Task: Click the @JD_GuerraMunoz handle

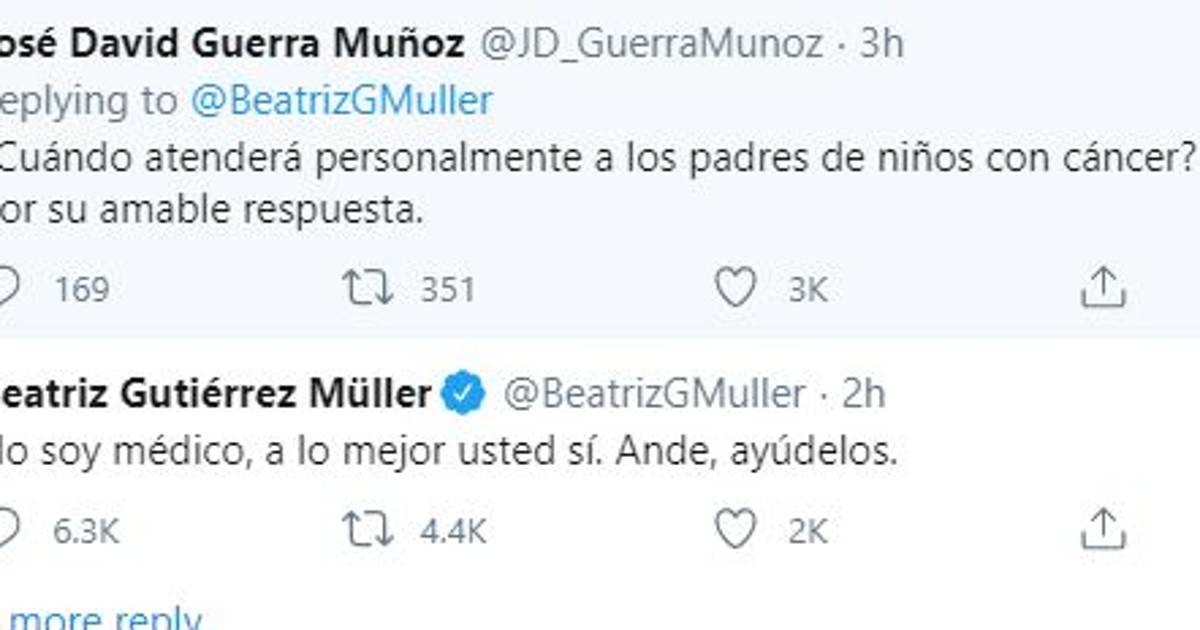Action: [653, 44]
